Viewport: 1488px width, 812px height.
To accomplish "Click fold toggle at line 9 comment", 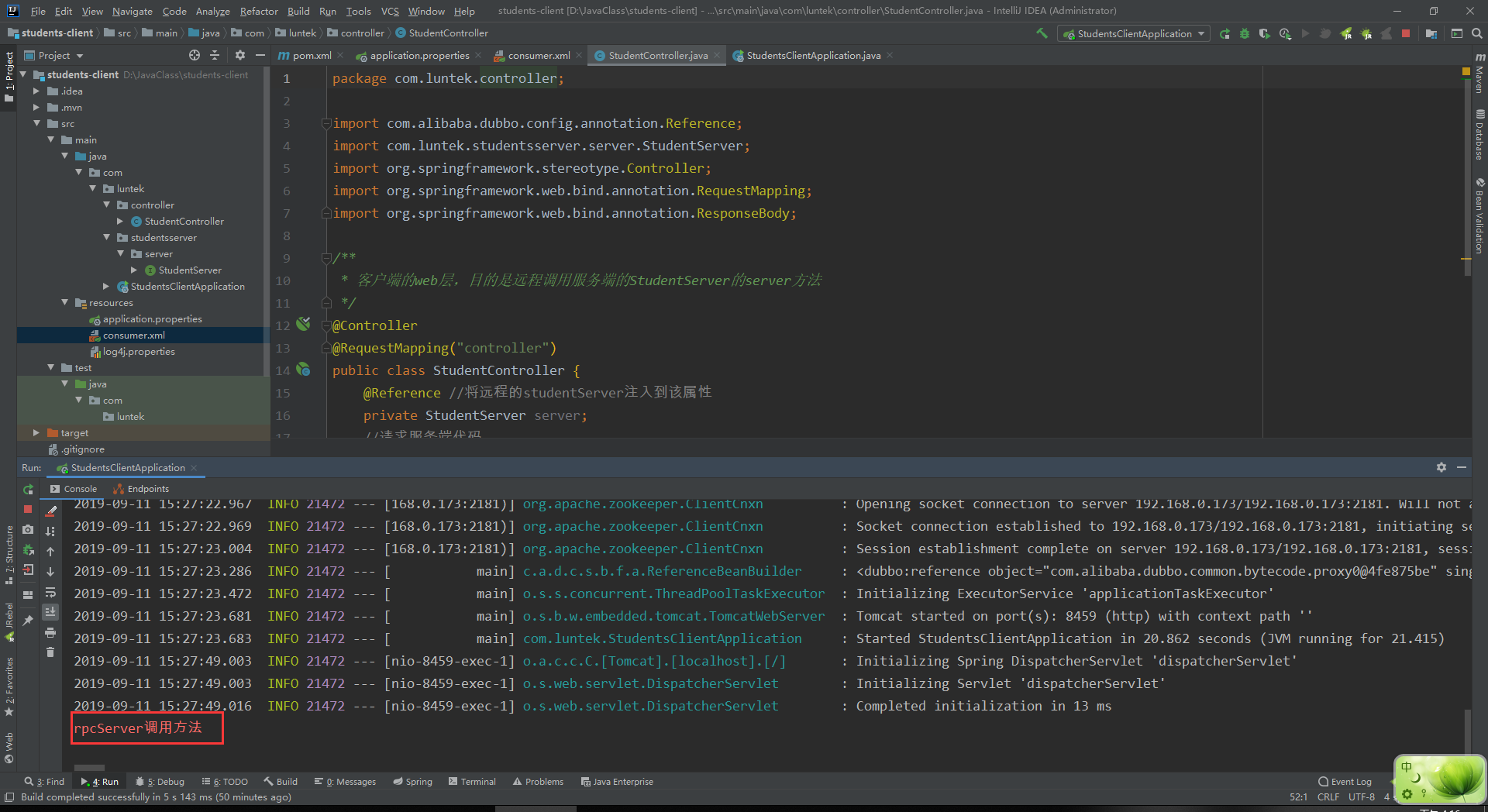I will (326, 258).
